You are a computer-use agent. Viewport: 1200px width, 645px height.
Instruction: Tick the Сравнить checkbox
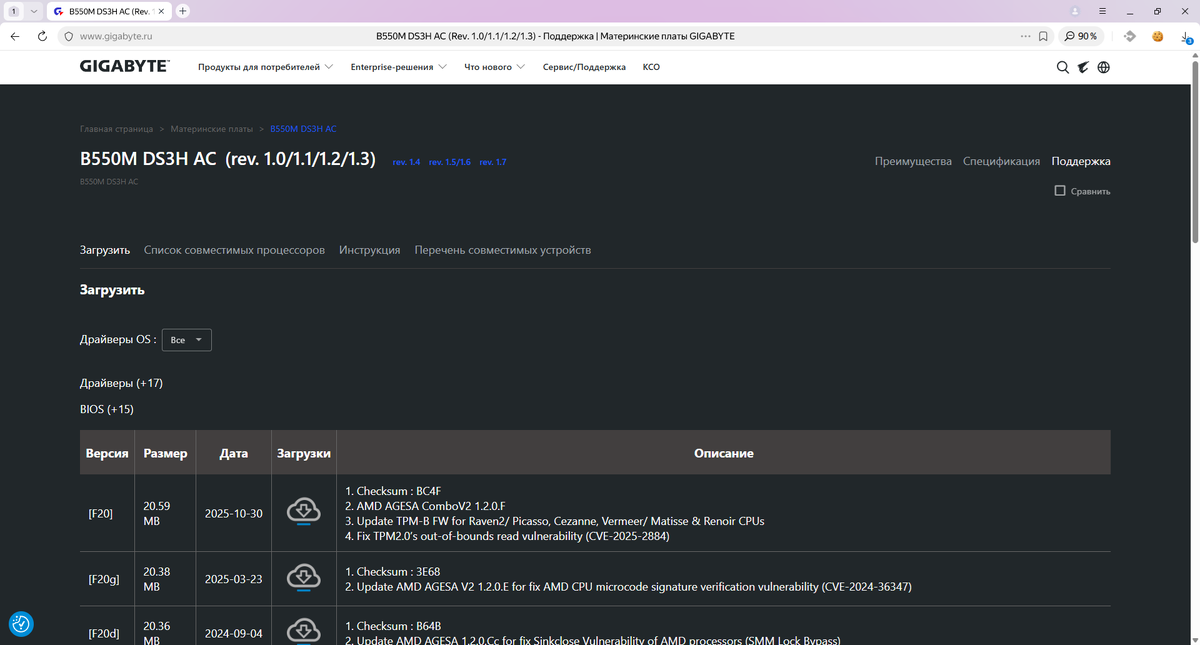tap(1060, 190)
